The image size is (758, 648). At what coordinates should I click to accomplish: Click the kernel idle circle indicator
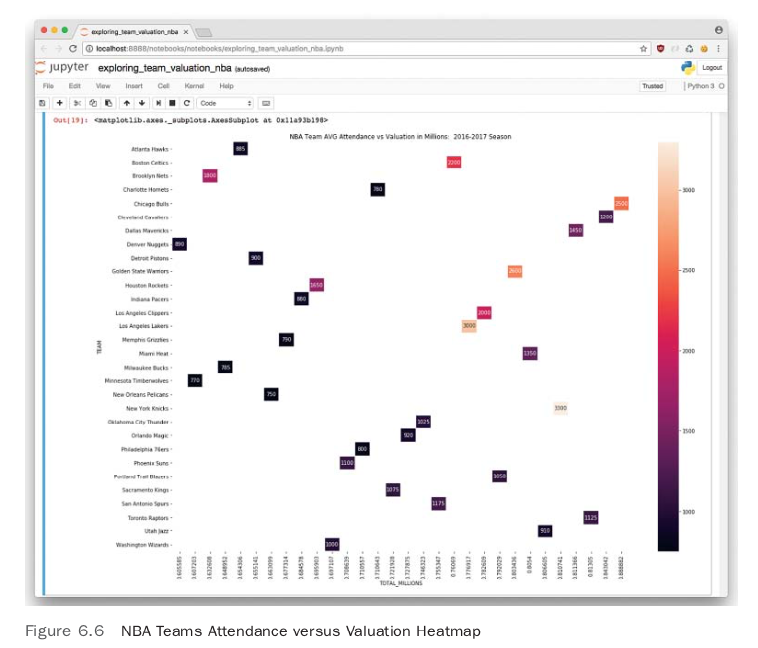(x=721, y=86)
